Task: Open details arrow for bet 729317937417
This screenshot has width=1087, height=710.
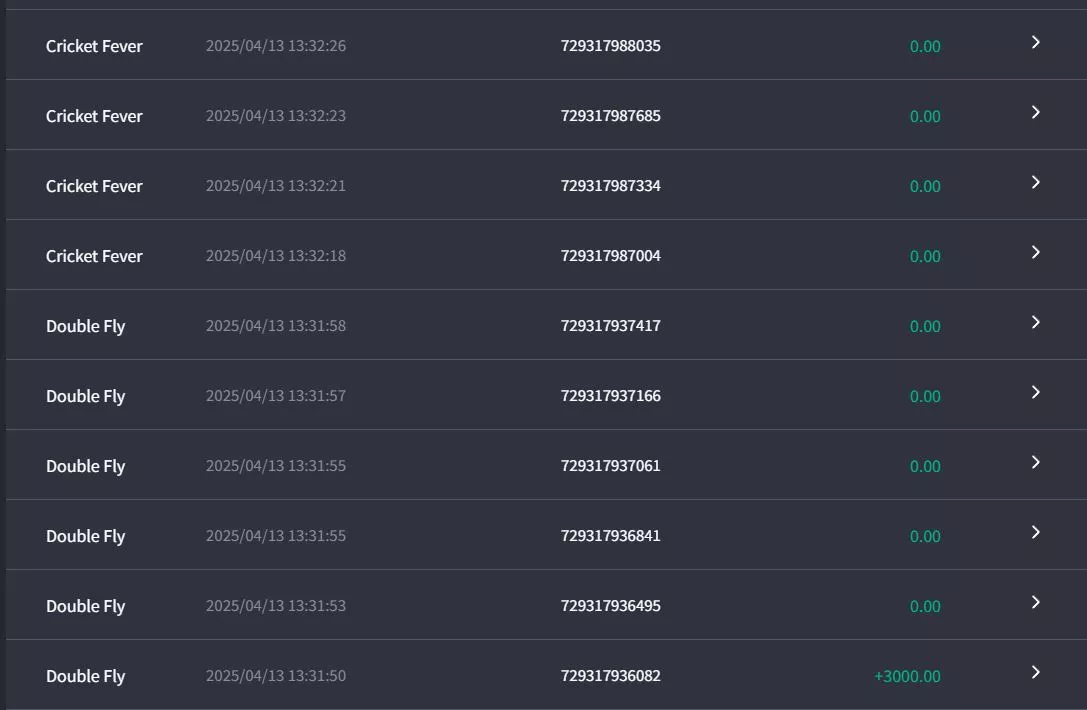Action: [x=1036, y=322]
